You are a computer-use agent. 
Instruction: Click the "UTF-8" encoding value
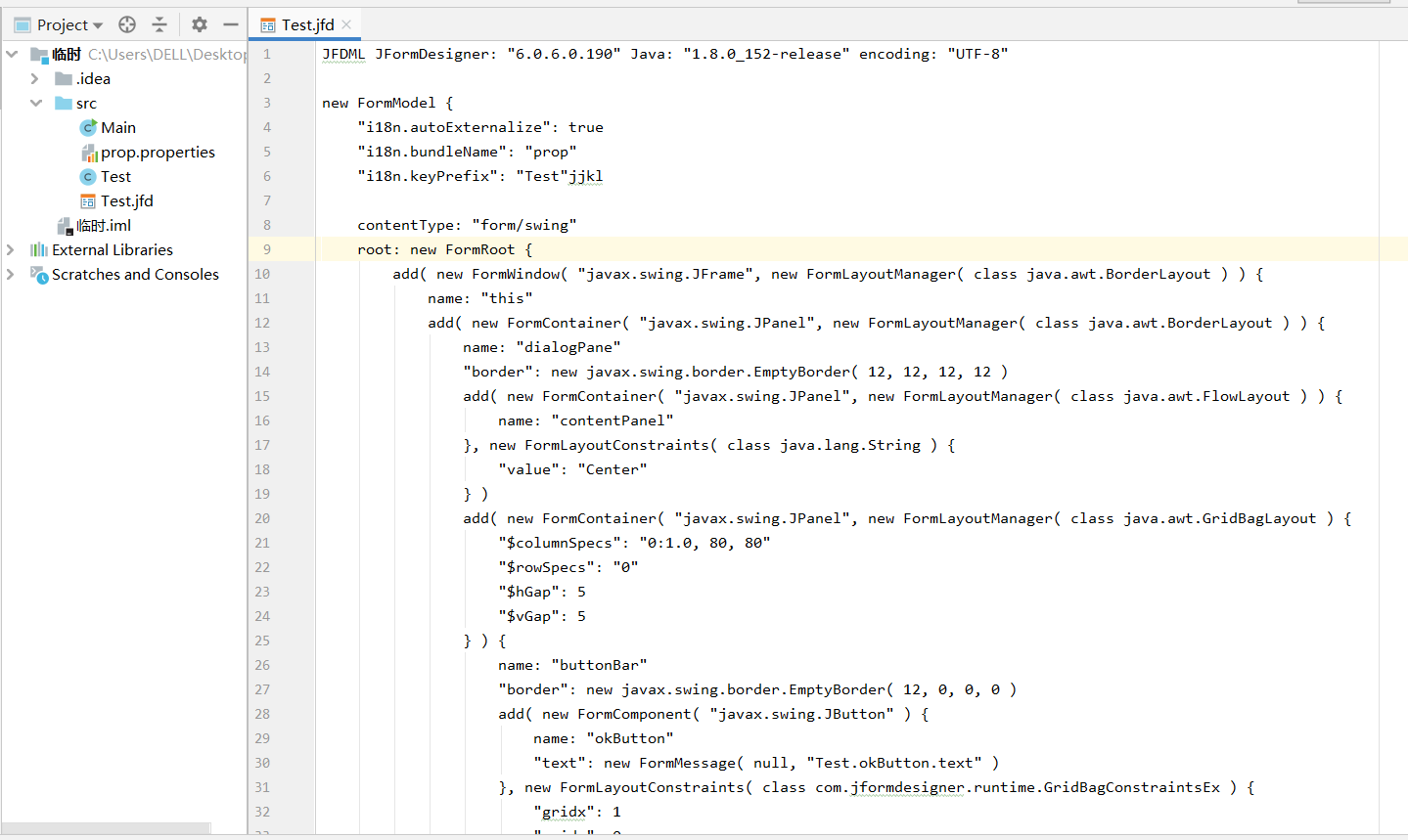[x=977, y=54]
